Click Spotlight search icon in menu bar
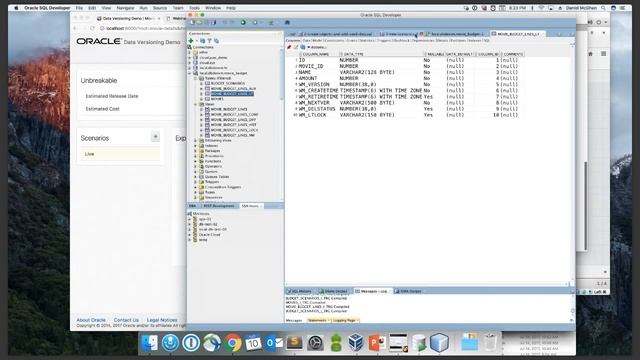 [x=603, y=8]
